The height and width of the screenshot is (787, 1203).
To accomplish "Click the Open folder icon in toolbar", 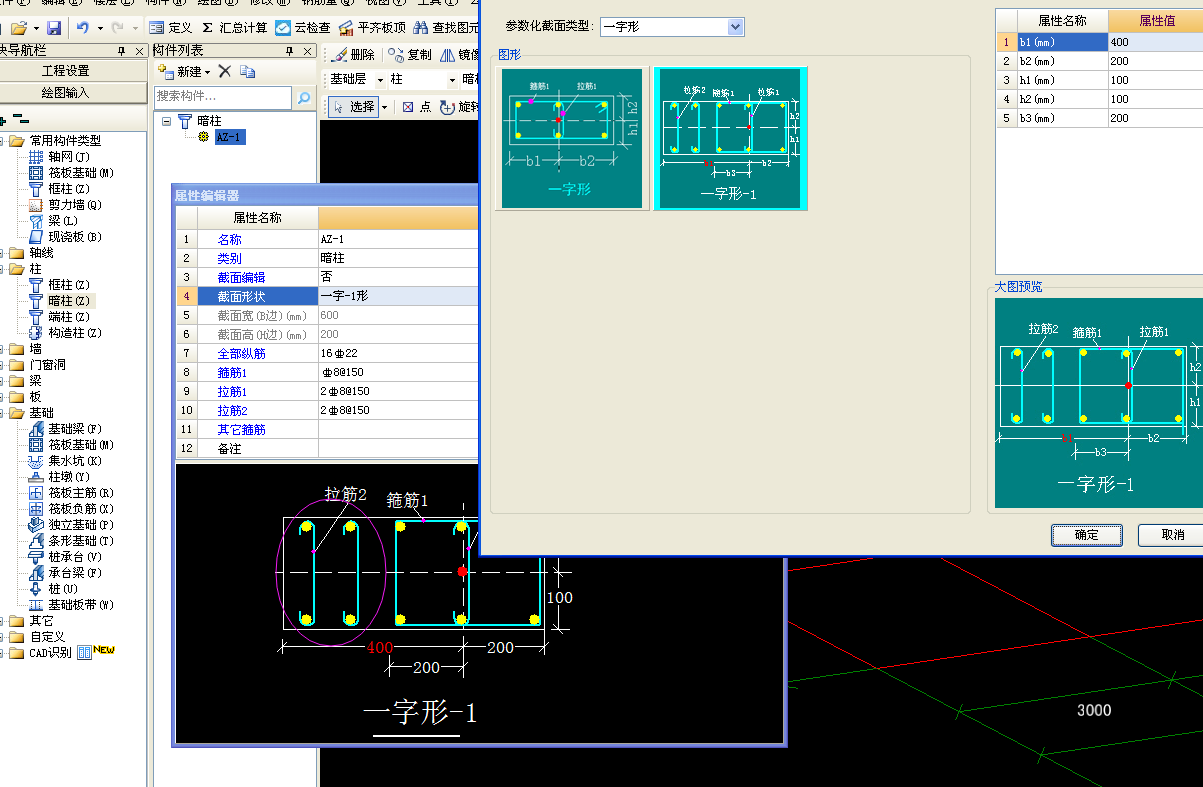I will click(x=19, y=28).
